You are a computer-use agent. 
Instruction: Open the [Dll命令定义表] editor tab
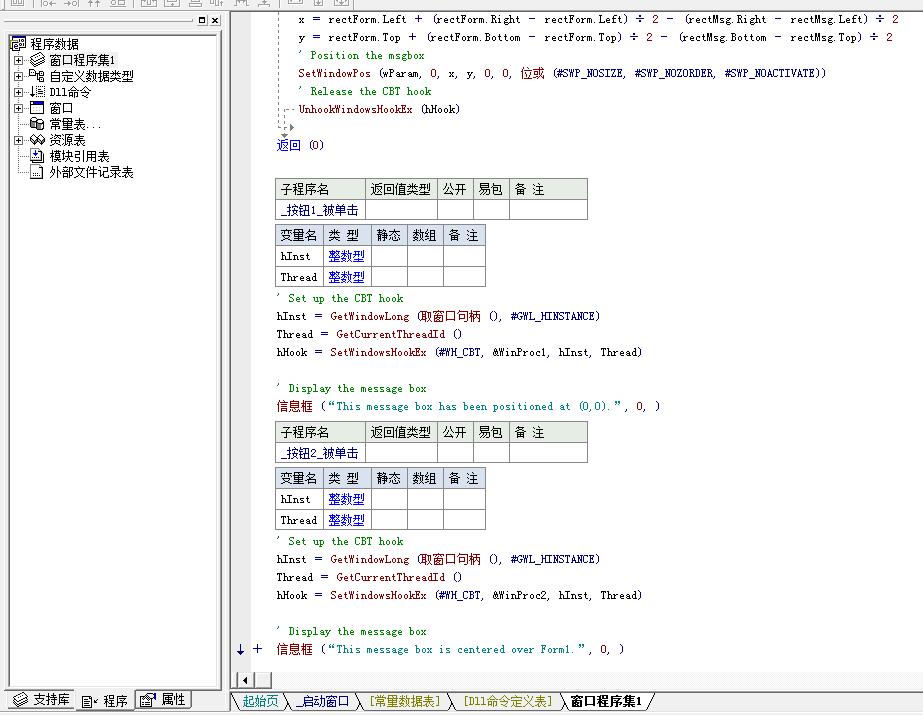pyautogui.click(x=508, y=701)
